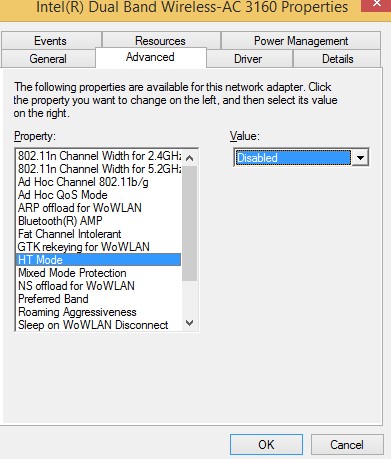Select 802.11n Channel Width for 2.4GHz property
Screen dimensions: 391x460
point(99,156)
